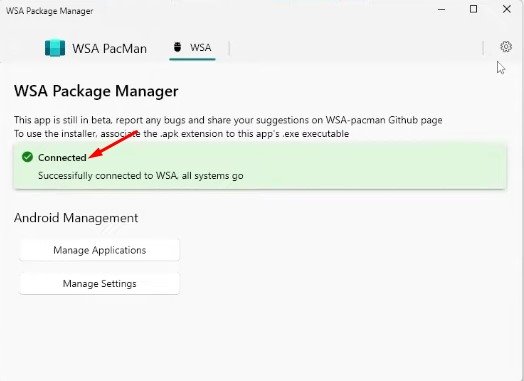Click the WSA Package Manager heading

pos(96,91)
